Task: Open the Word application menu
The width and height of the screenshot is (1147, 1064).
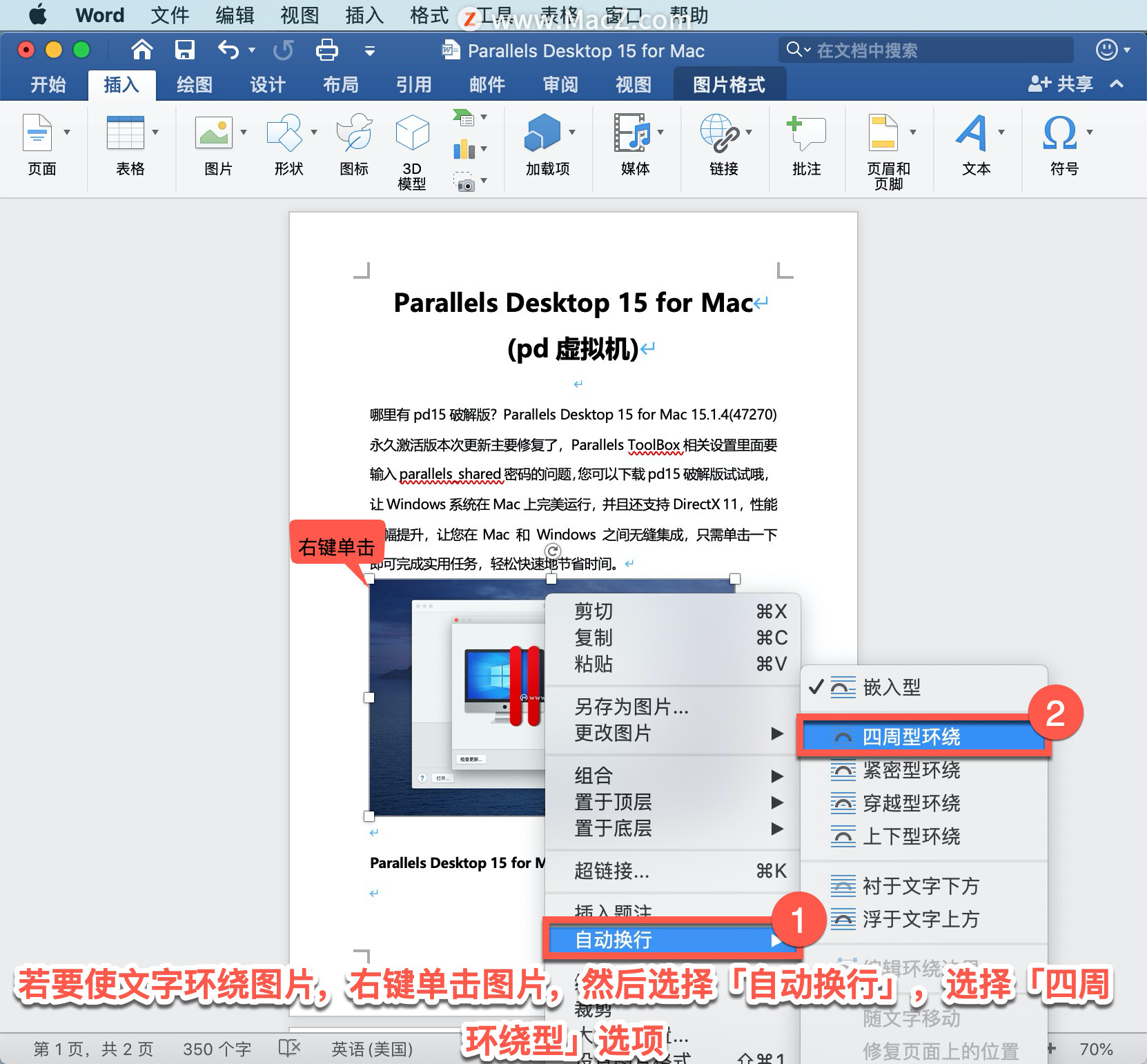Action: (100, 15)
